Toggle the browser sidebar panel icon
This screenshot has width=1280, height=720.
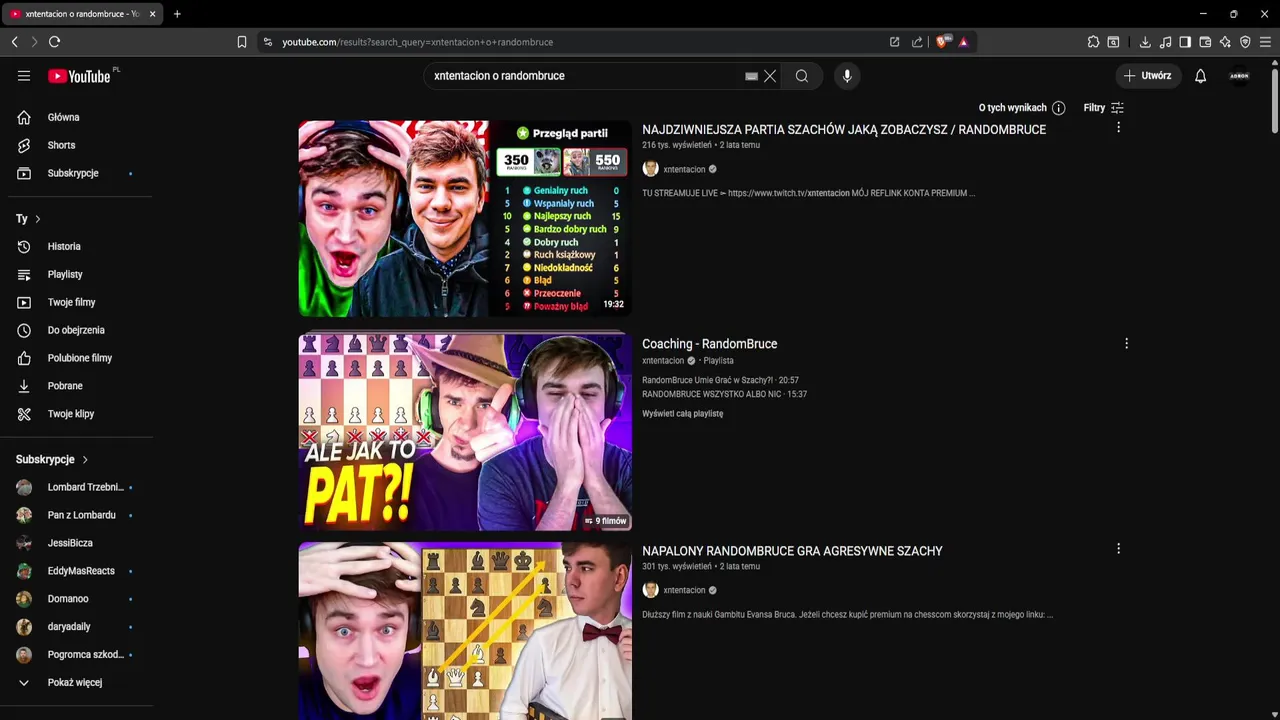tap(1185, 42)
